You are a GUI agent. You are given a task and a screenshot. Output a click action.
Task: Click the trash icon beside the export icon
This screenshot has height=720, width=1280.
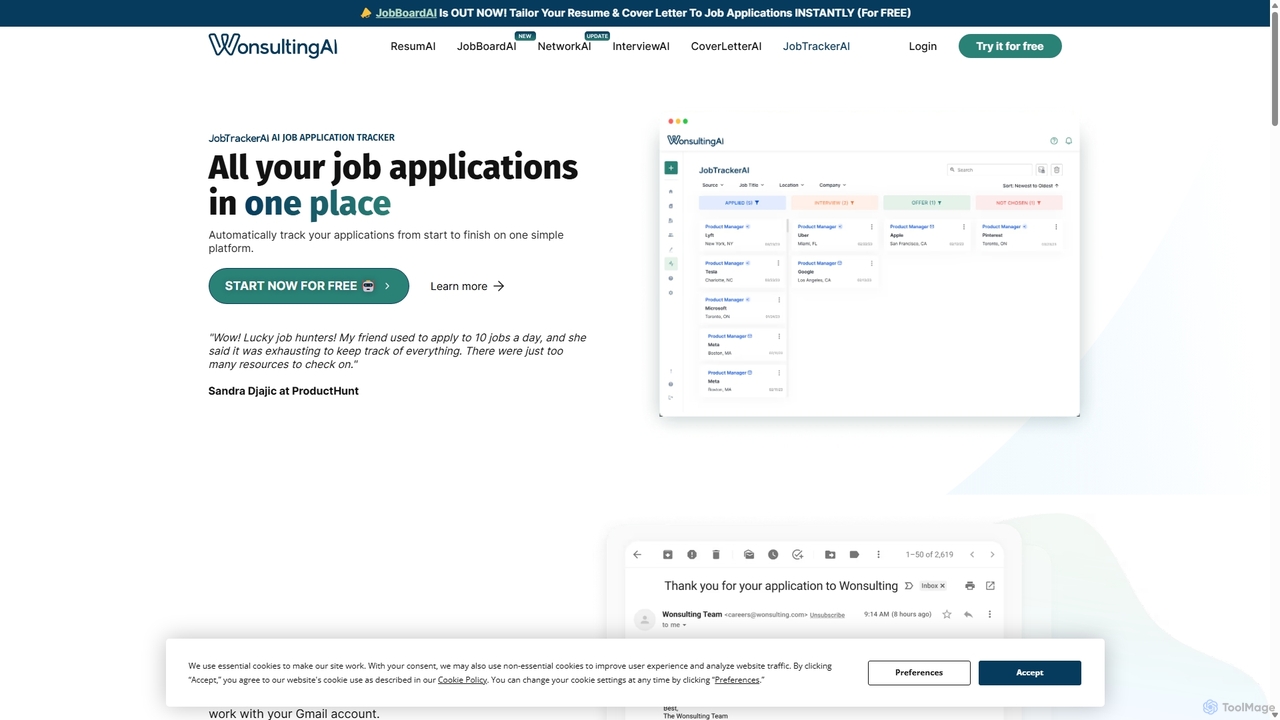coord(1056,170)
